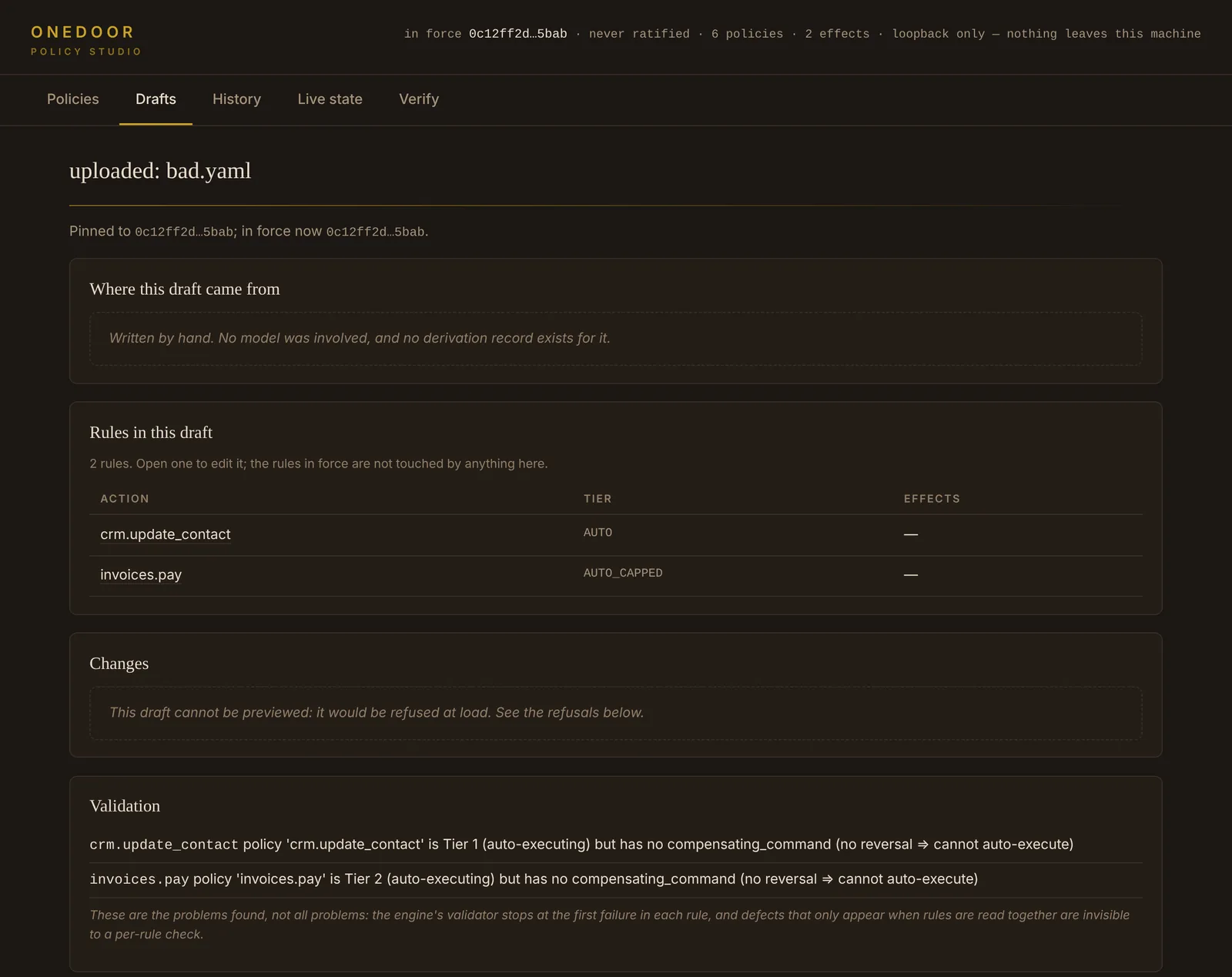Open the Live state tab
1232x977 pixels.
(x=330, y=99)
